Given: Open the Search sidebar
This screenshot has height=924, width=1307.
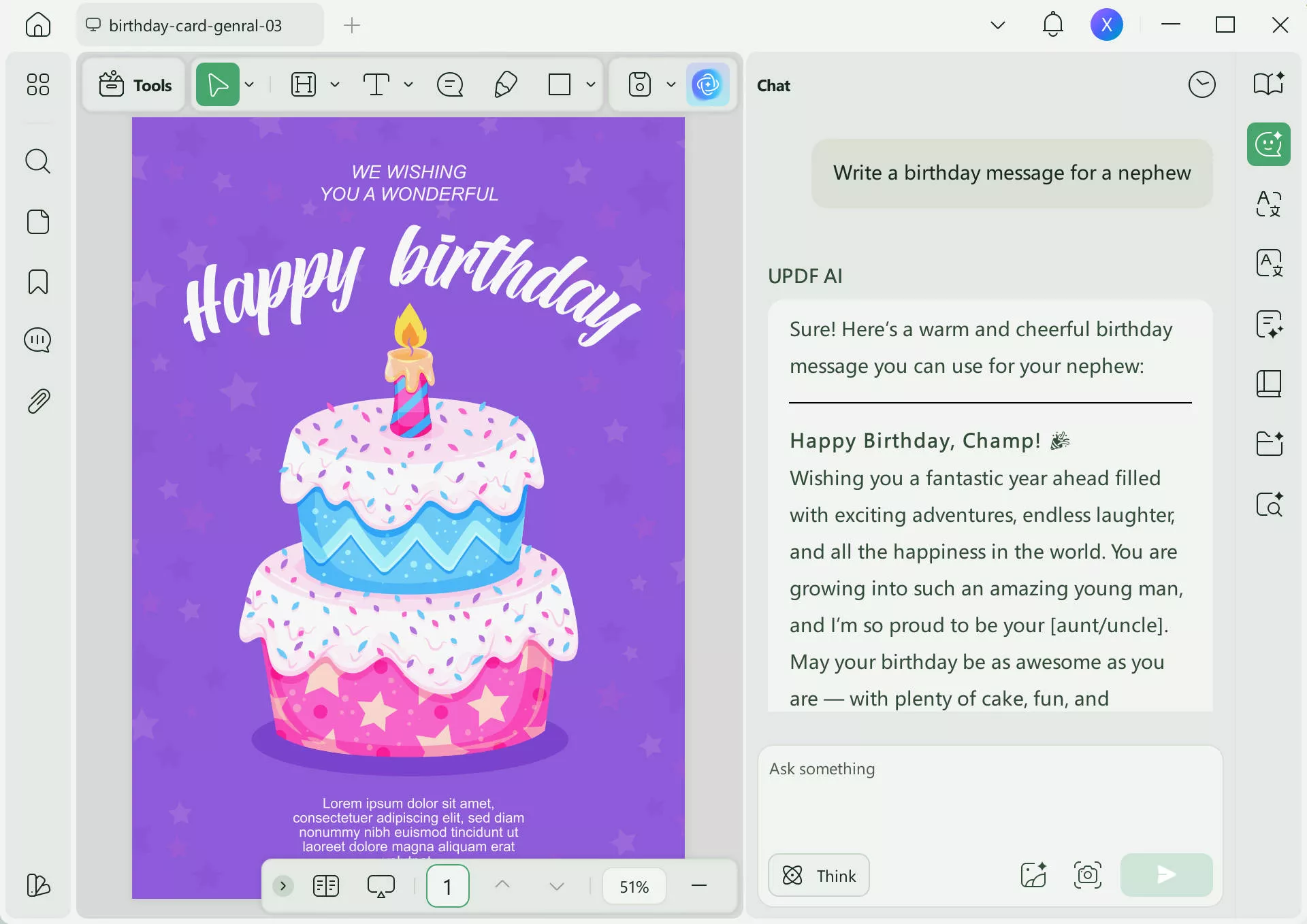Looking at the screenshot, I should point(38,162).
